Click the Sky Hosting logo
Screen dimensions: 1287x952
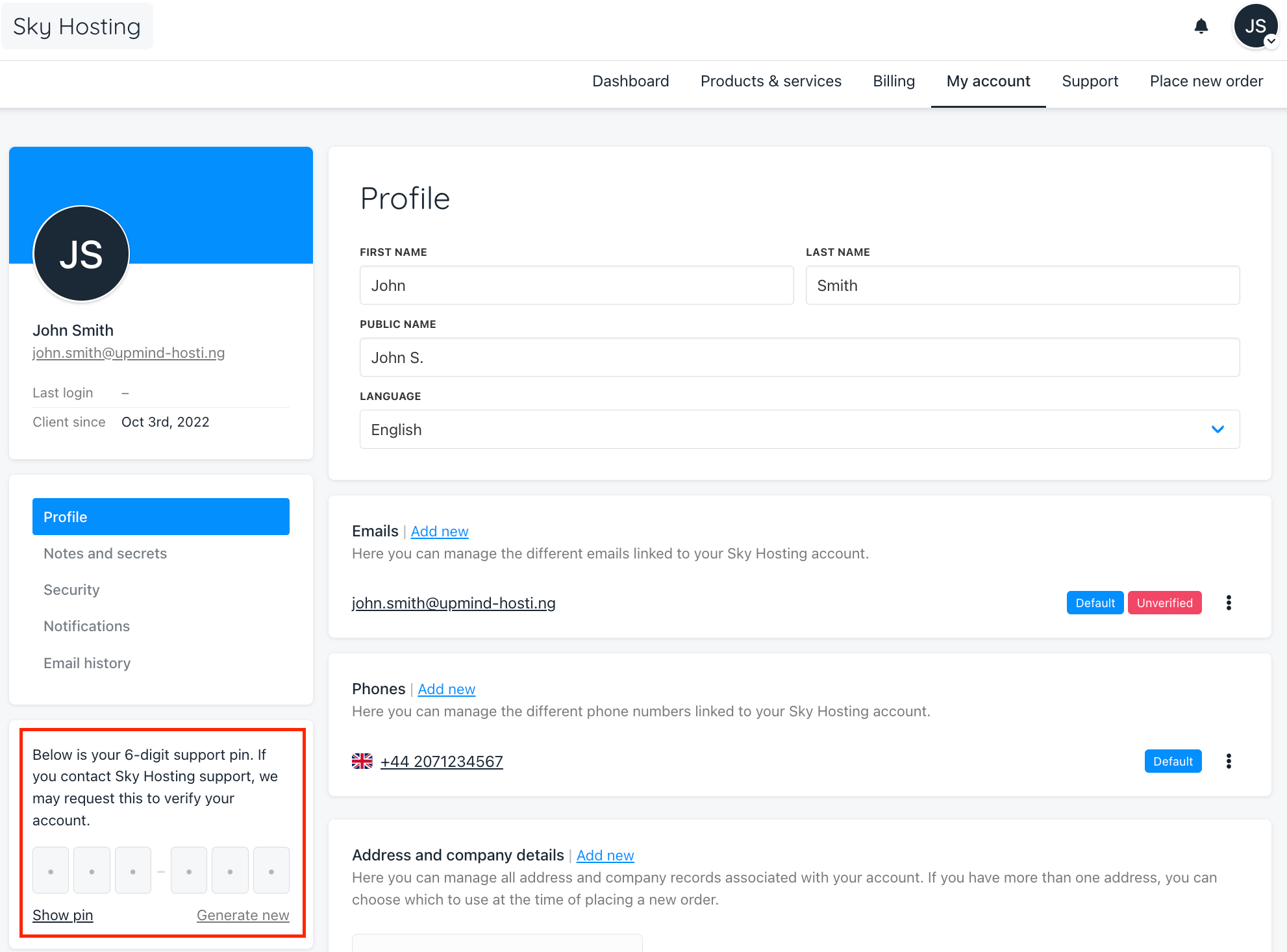[77, 27]
